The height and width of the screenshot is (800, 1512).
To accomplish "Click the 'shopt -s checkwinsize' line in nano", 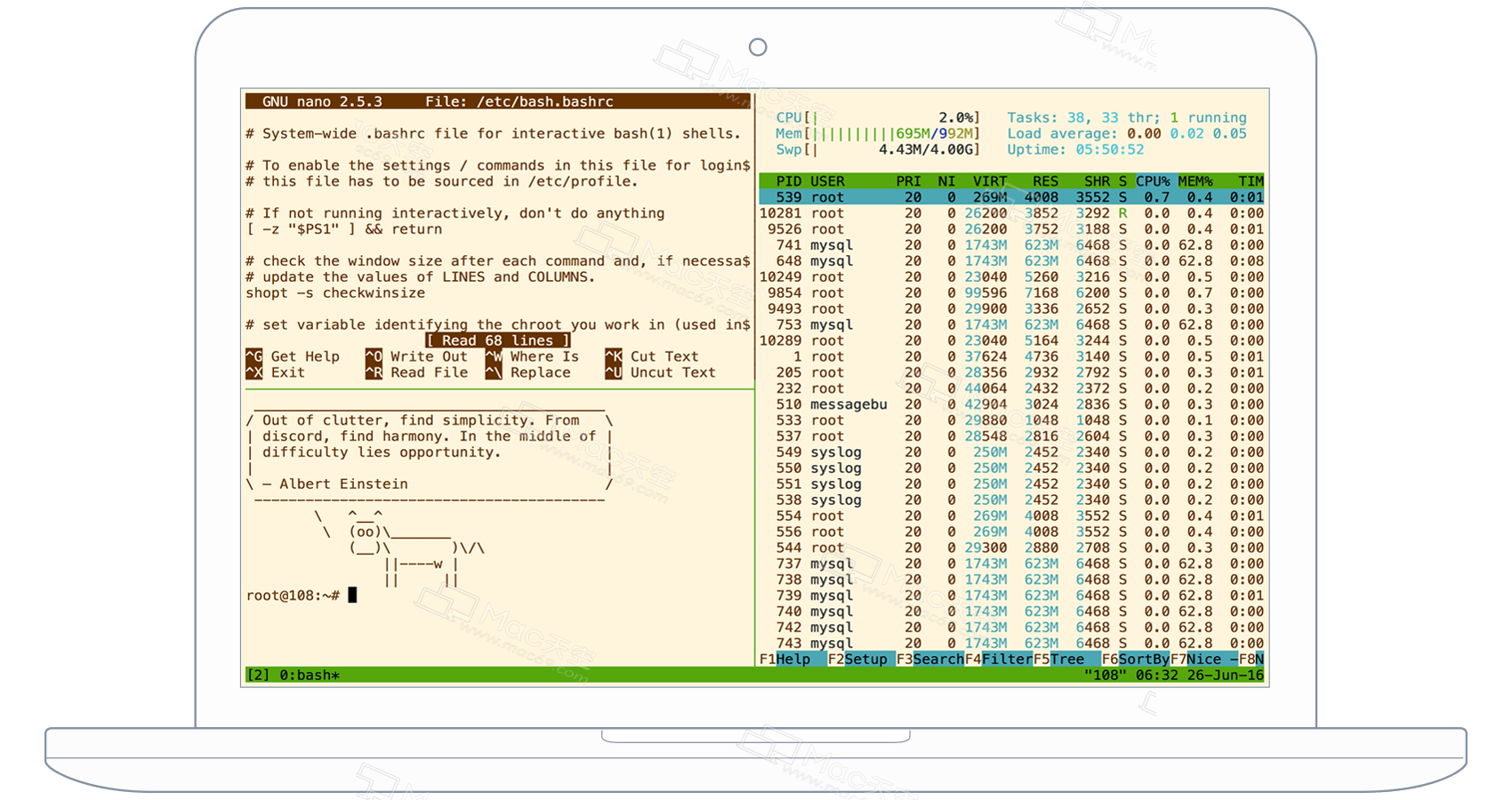I will click(x=335, y=293).
